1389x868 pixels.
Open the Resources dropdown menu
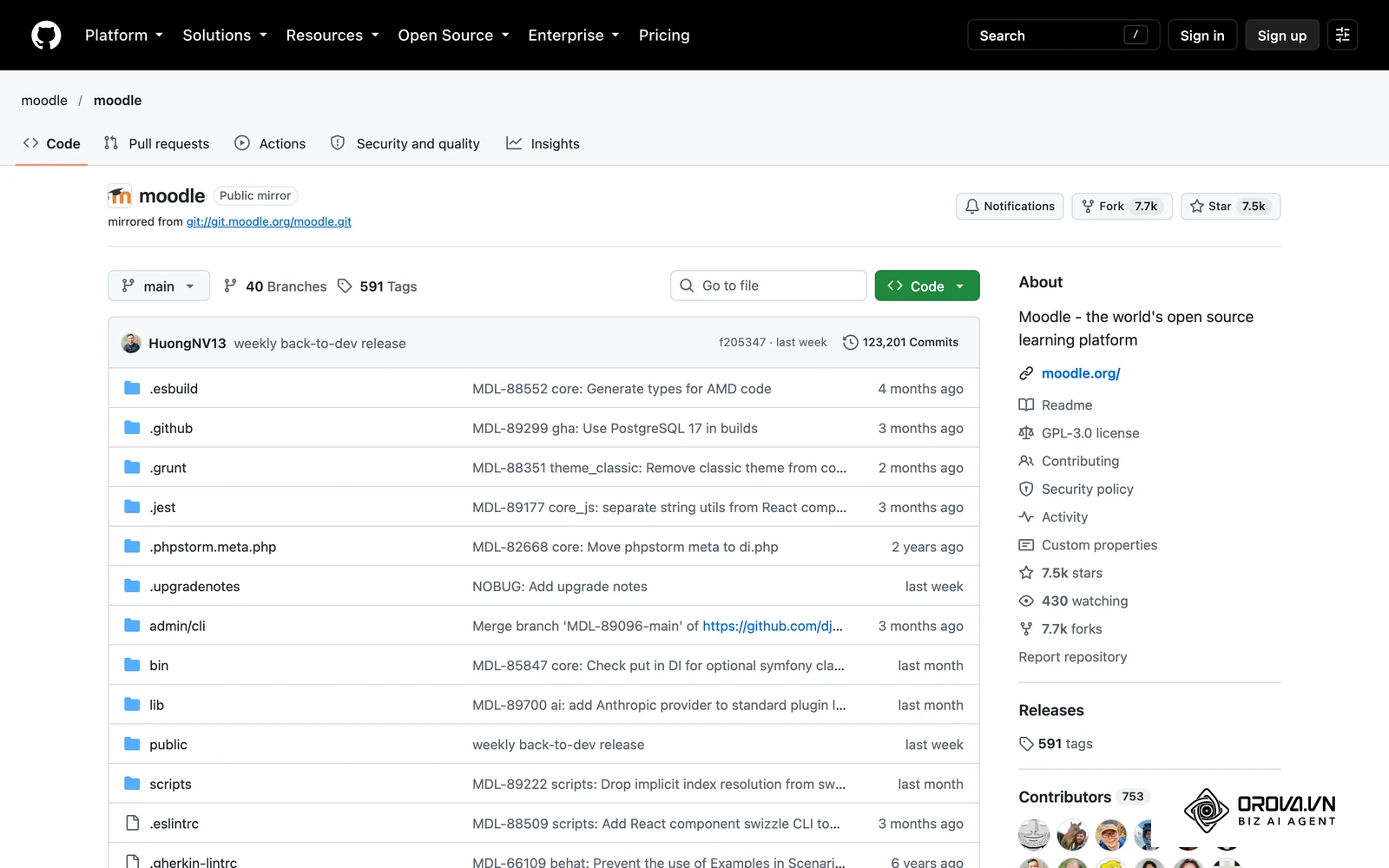pyautogui.click(x=332, y=36)
